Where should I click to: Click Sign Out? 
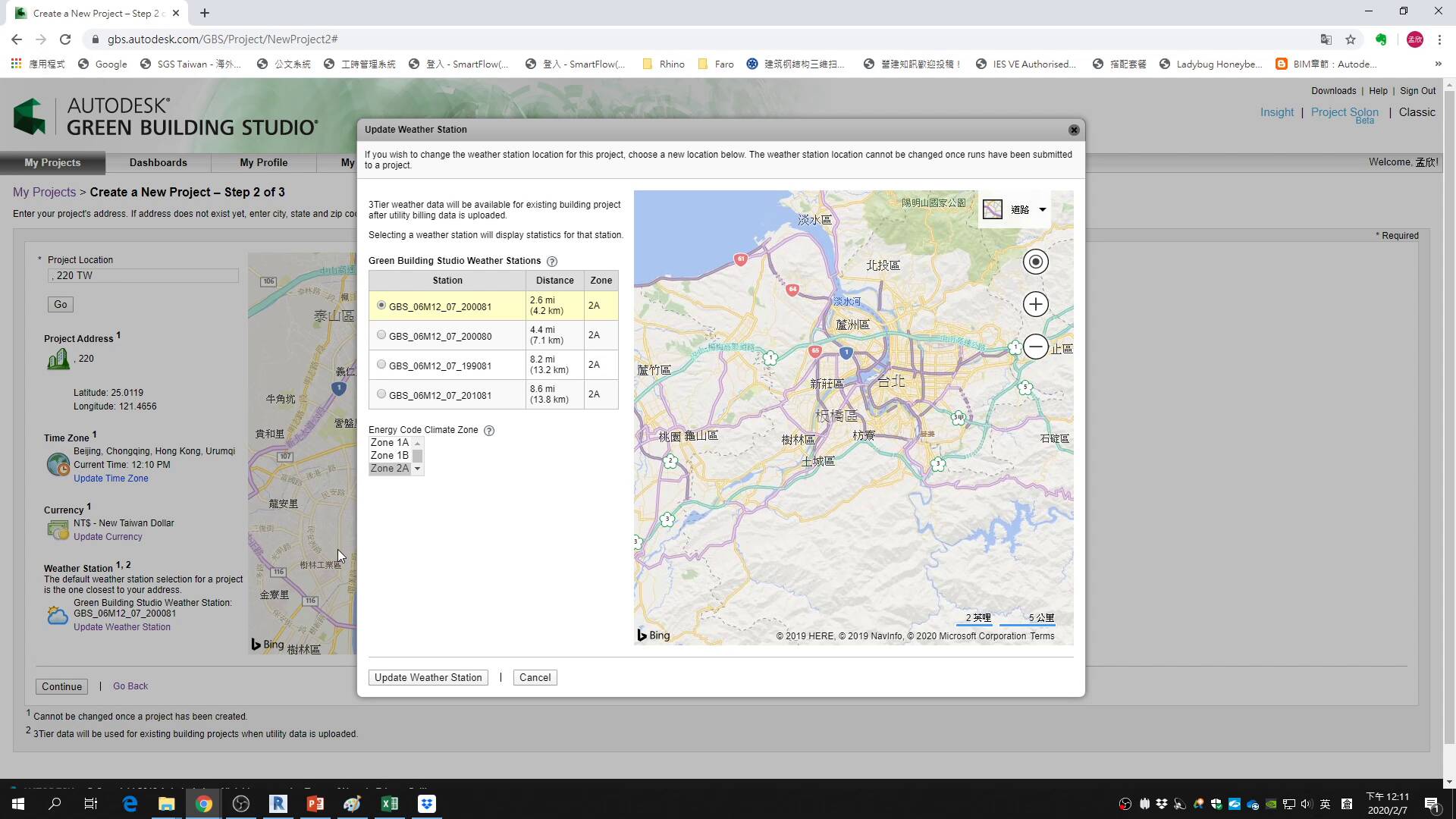(x=1417, y=91)
